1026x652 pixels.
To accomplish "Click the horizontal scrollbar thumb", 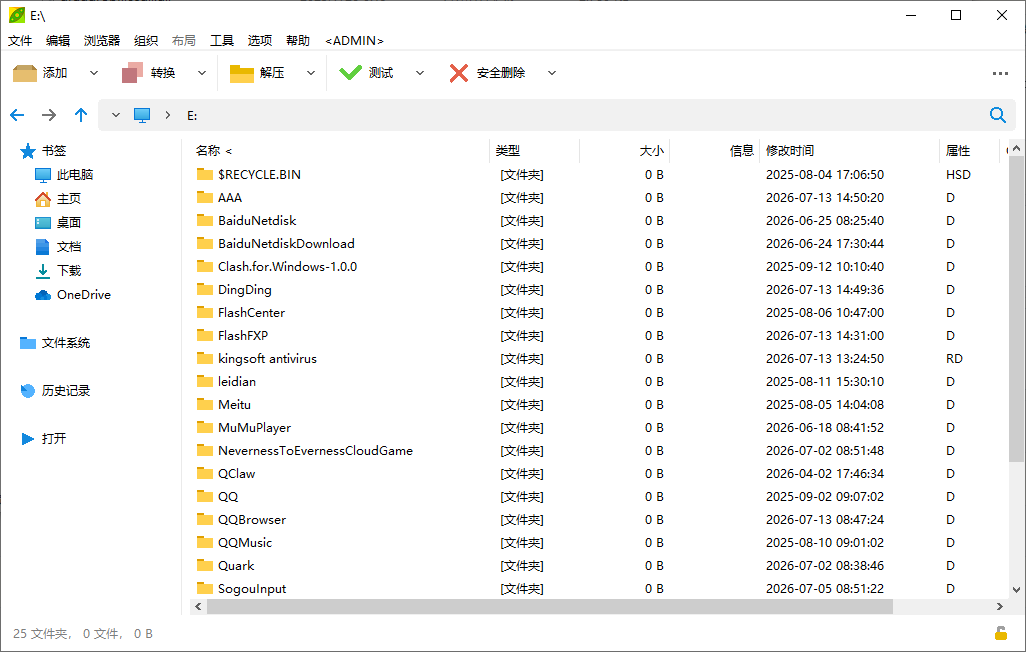I will point(550,607).
